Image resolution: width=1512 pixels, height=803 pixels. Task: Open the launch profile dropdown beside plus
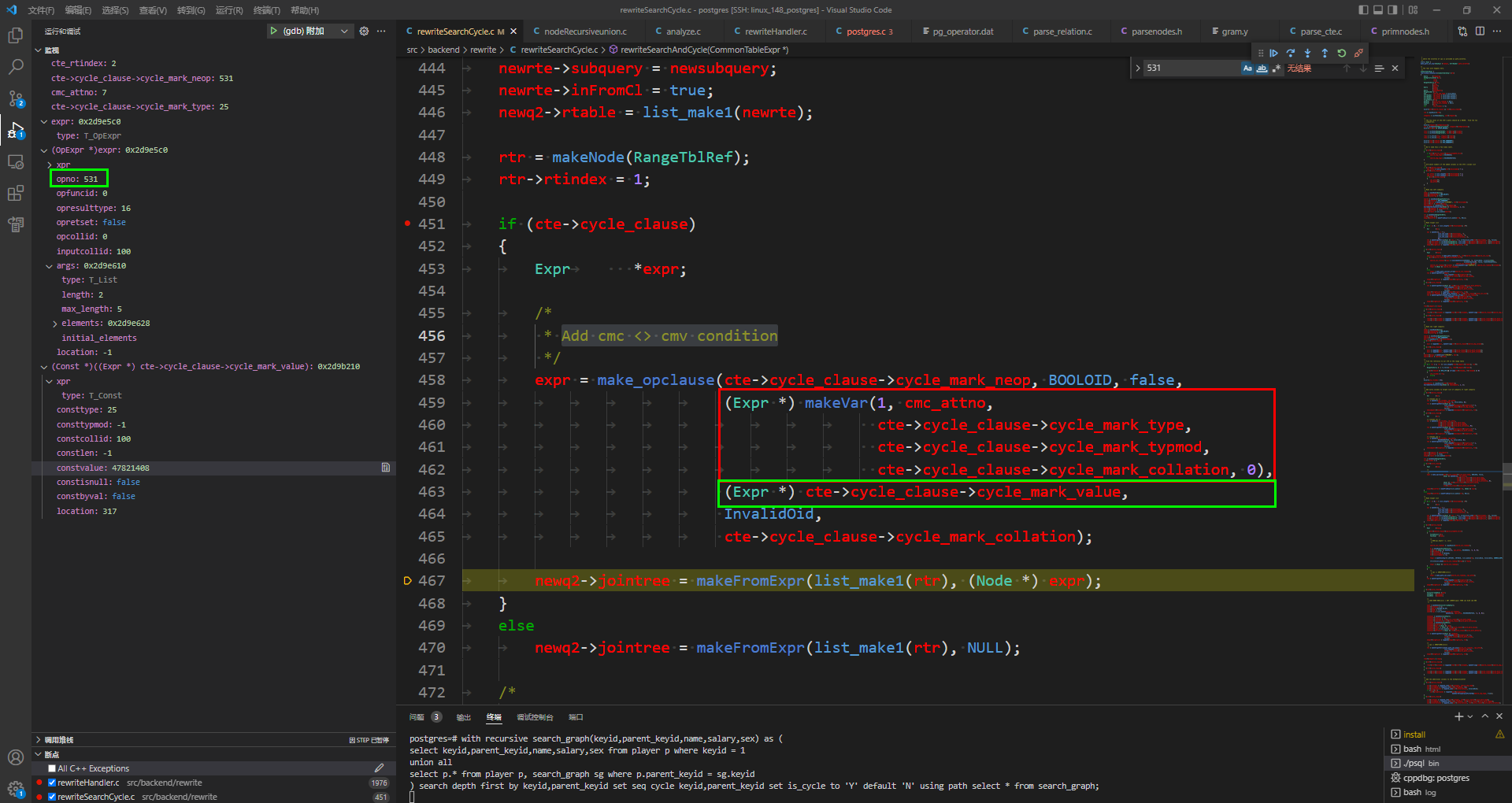1470,716
